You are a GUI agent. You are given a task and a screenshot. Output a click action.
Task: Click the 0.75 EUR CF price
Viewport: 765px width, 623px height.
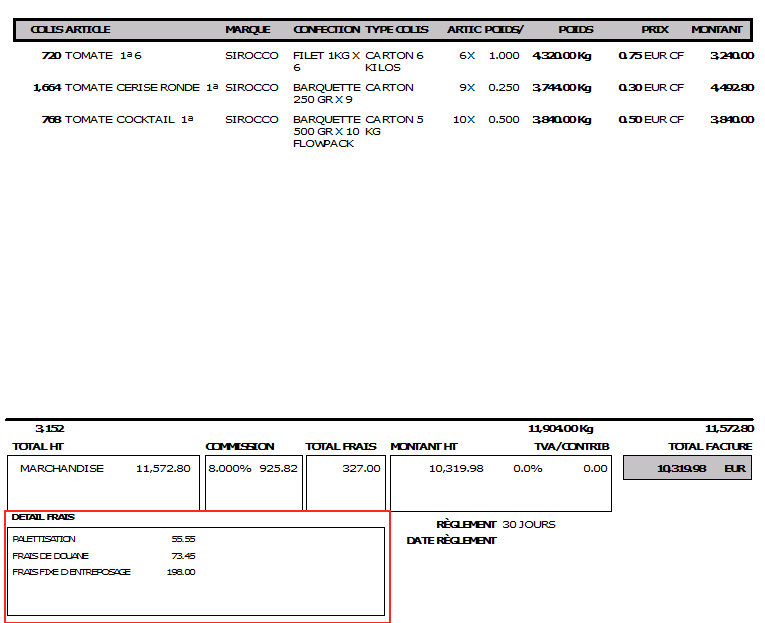651,56
